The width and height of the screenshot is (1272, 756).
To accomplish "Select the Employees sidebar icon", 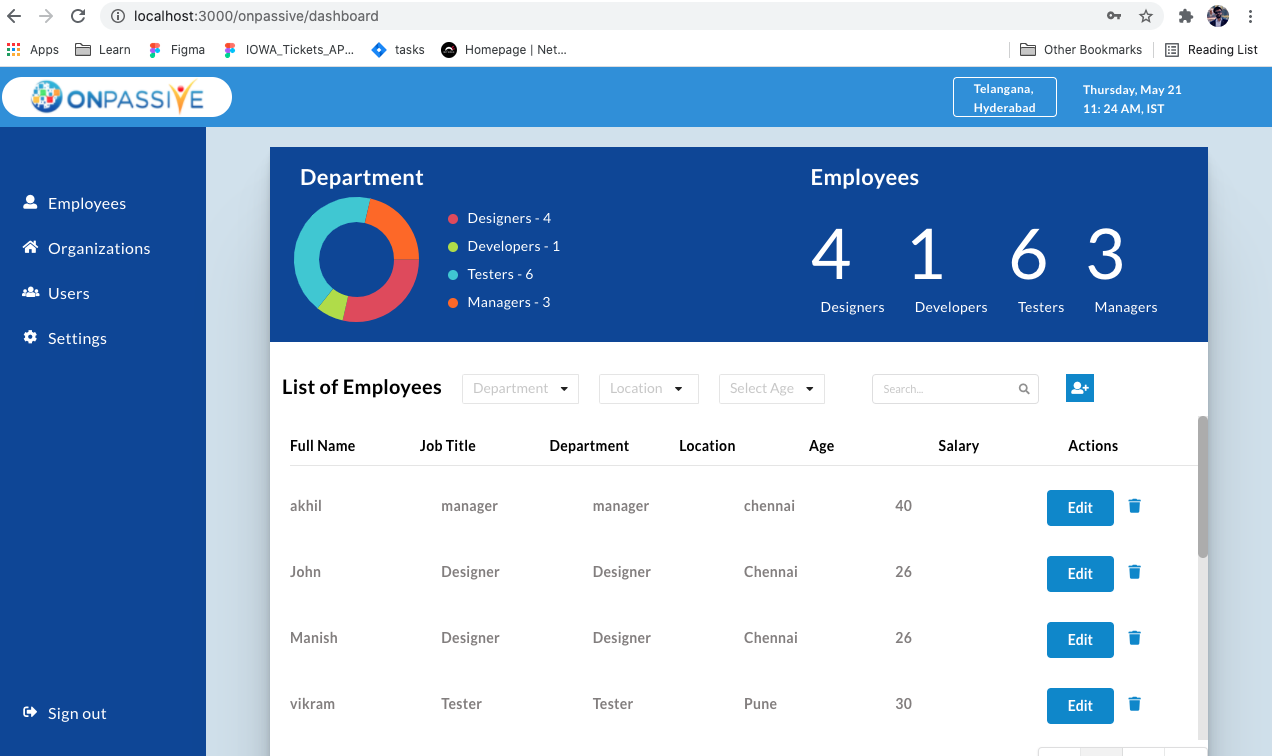I will click(29, 201).
